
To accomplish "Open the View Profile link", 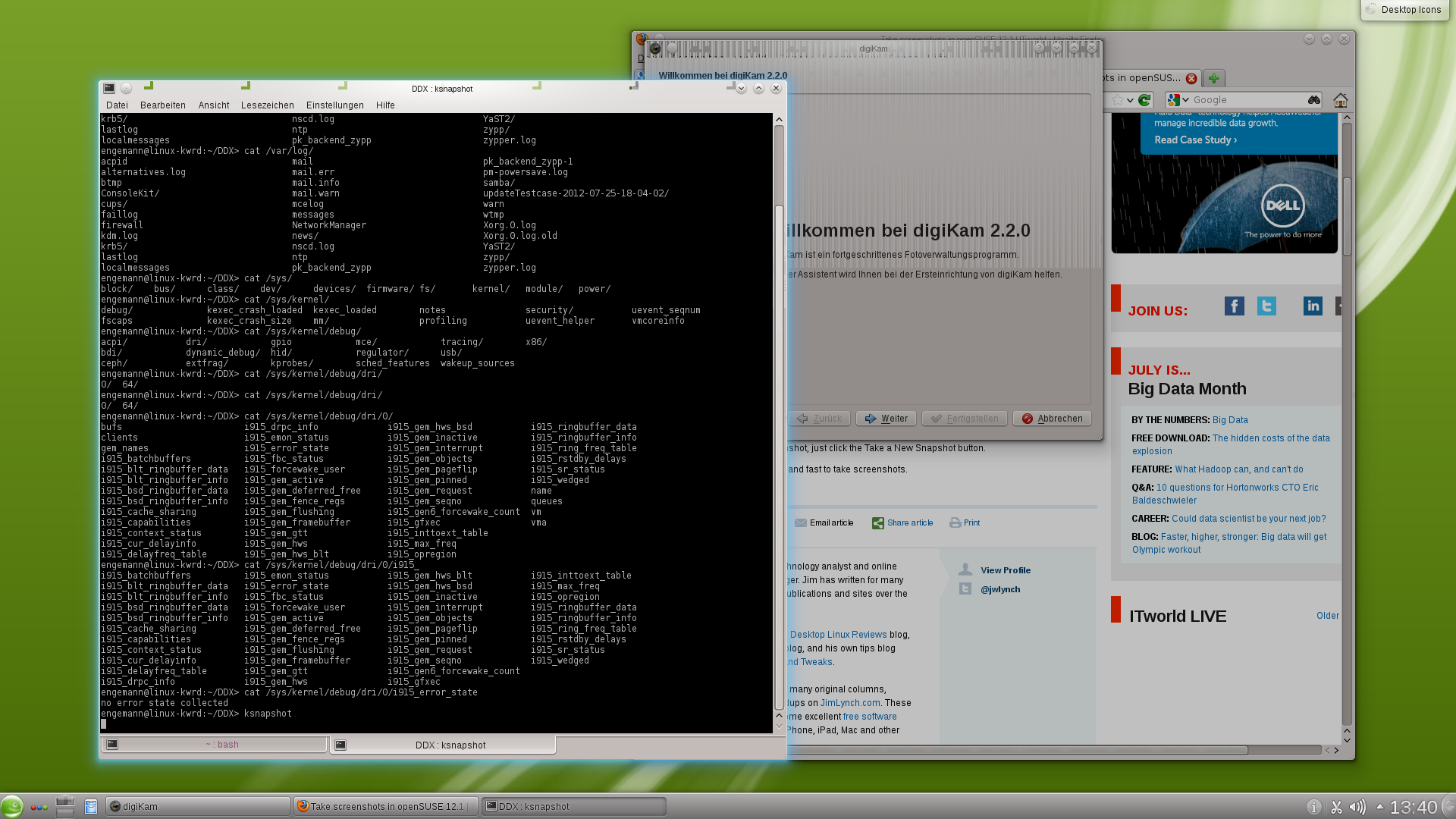I will pos(1005,570).
